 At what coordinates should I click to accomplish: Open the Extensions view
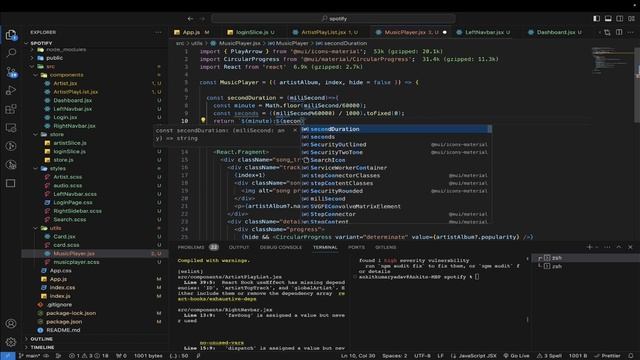(x=11, y=109)
